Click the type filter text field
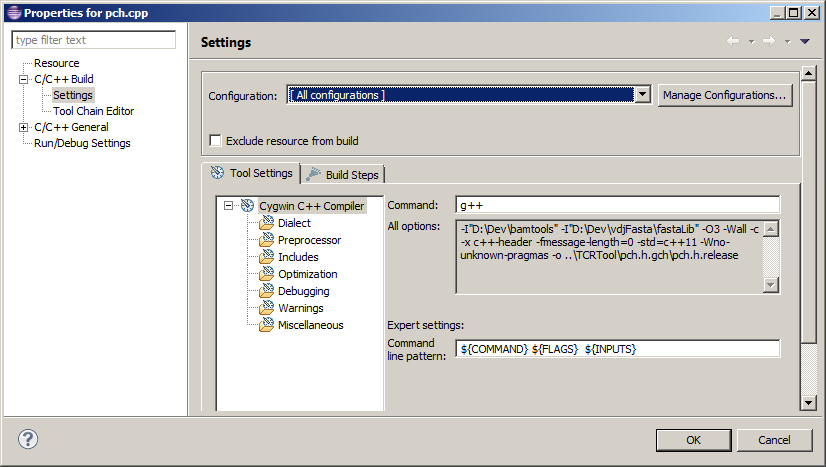 tap(93, 40)
